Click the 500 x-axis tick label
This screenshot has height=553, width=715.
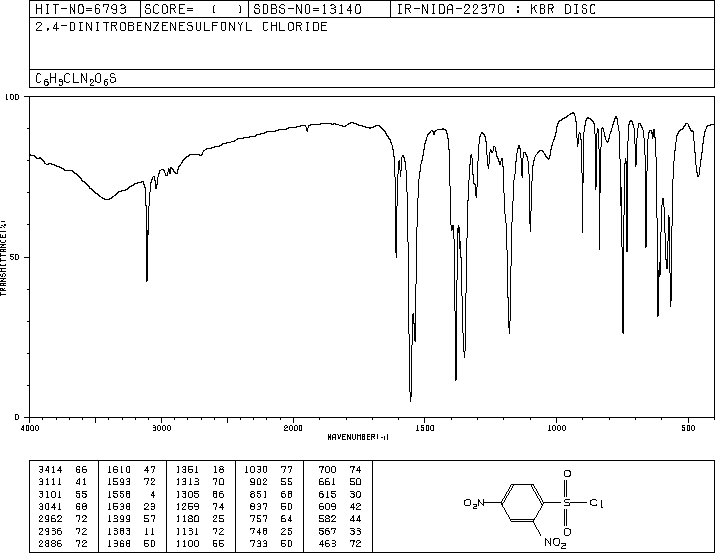[x=688, y=428]
